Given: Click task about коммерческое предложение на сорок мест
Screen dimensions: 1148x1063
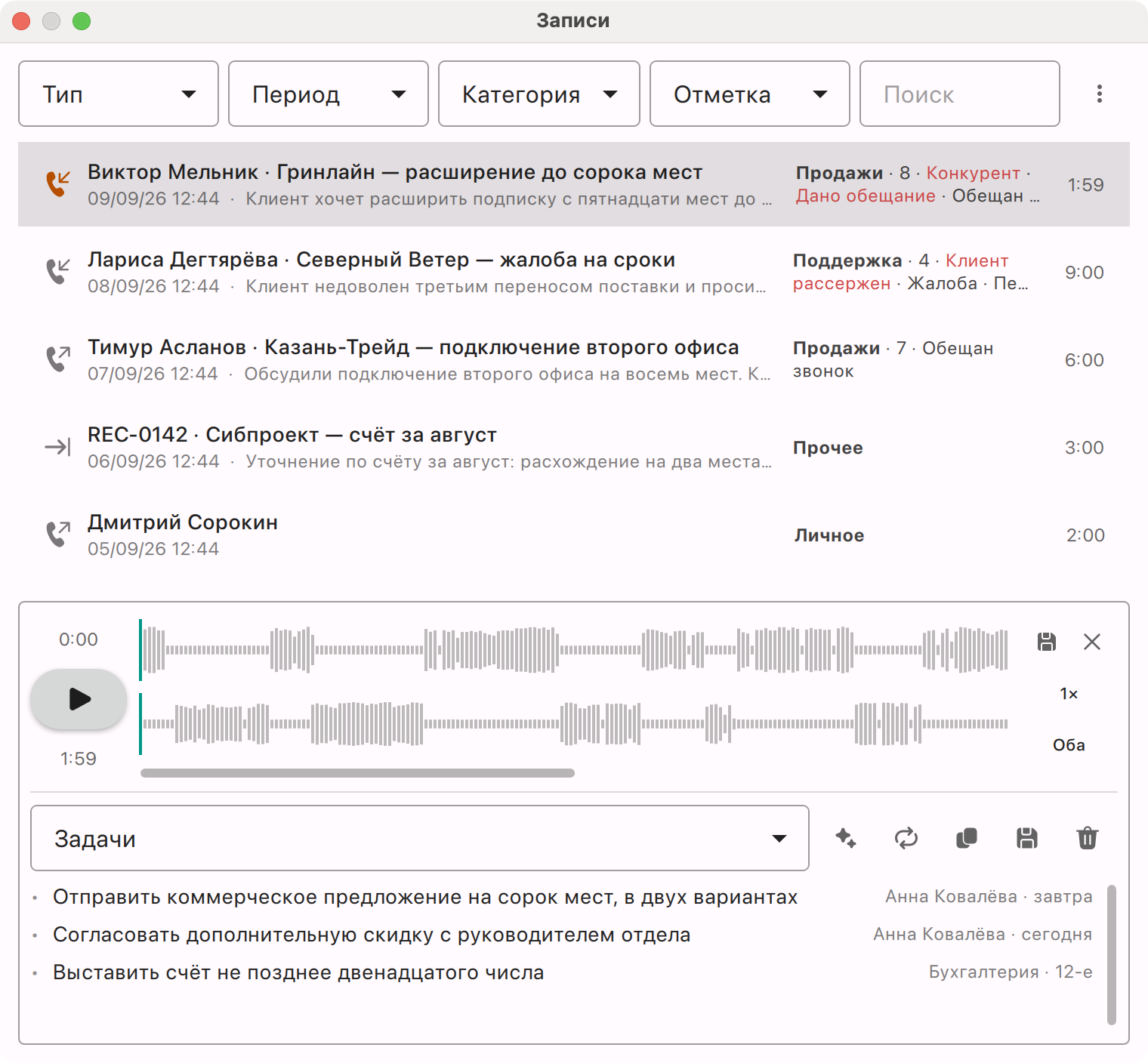Looking at the screenshot, I should 425,897.
